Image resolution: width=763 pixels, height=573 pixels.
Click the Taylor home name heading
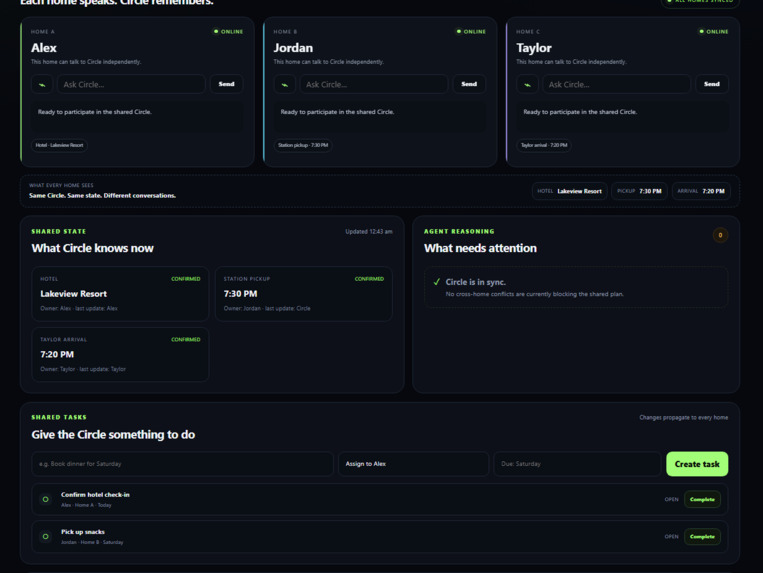click(x=534, y=48)
